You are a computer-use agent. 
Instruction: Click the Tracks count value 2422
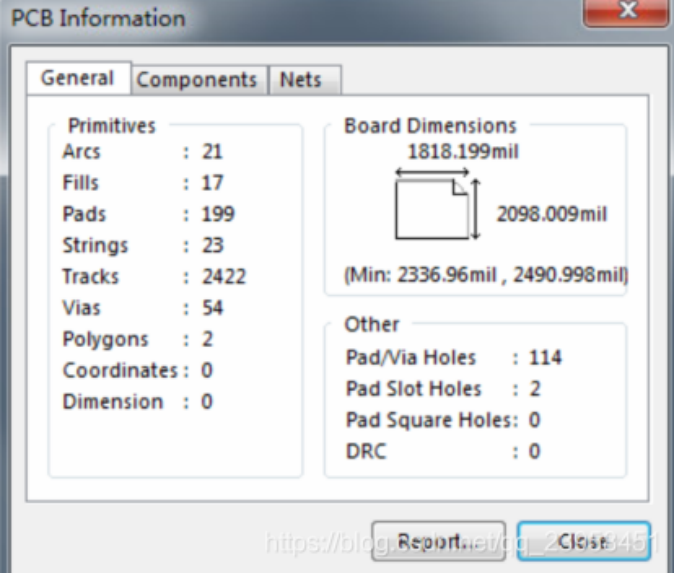(223, 277)
